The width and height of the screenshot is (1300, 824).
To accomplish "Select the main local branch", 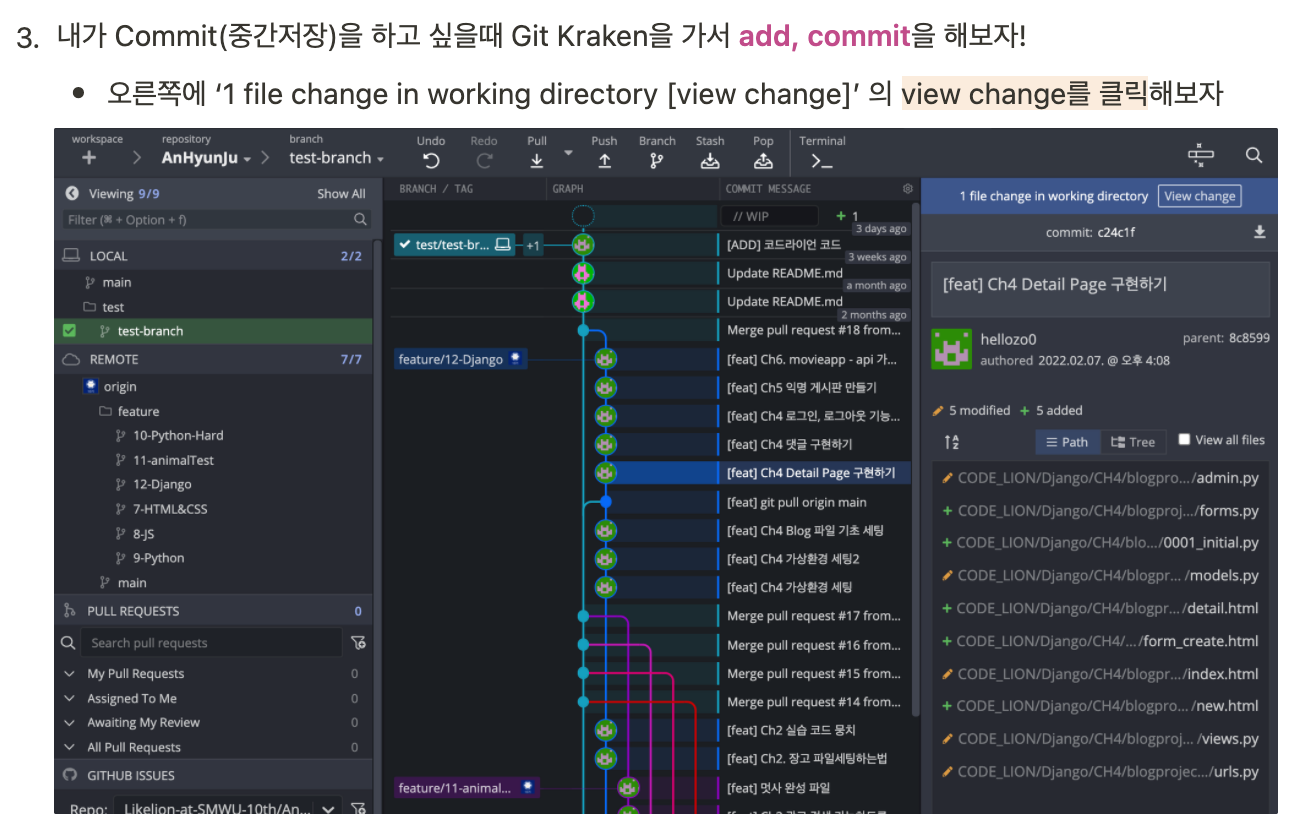I will pyautogui.click(x=117, y=282).
